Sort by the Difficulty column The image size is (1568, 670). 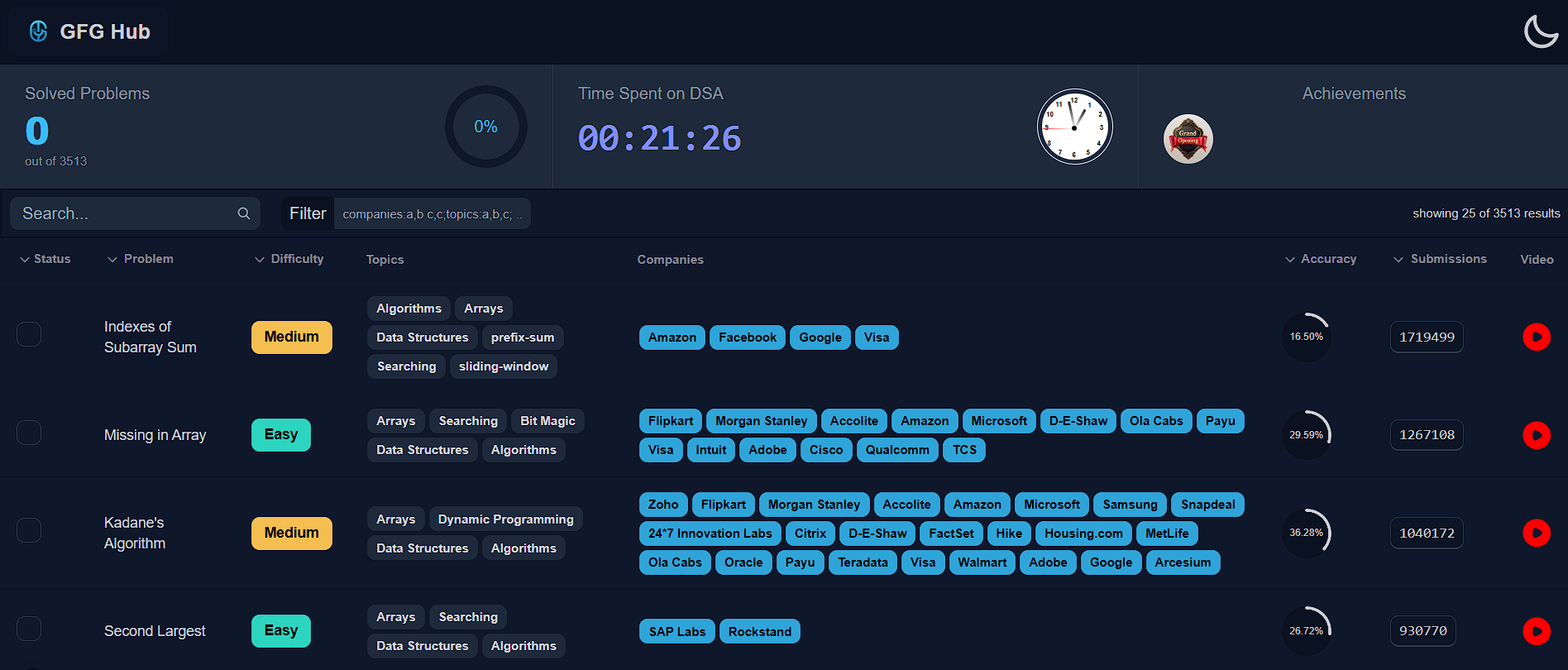[289, 259]
